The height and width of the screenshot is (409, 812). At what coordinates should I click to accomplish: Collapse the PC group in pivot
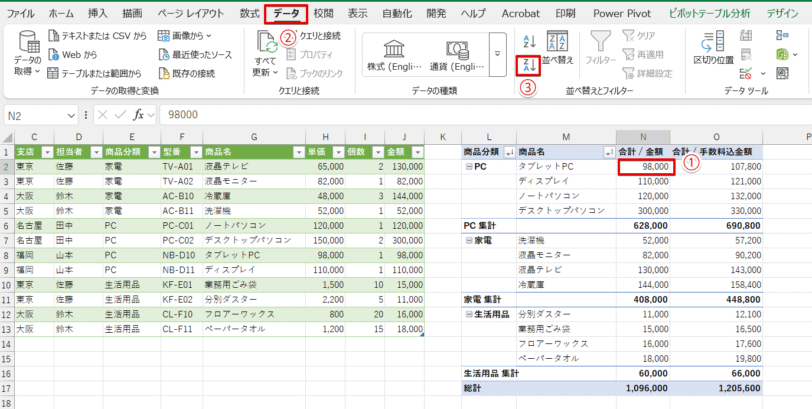[468, 167]
